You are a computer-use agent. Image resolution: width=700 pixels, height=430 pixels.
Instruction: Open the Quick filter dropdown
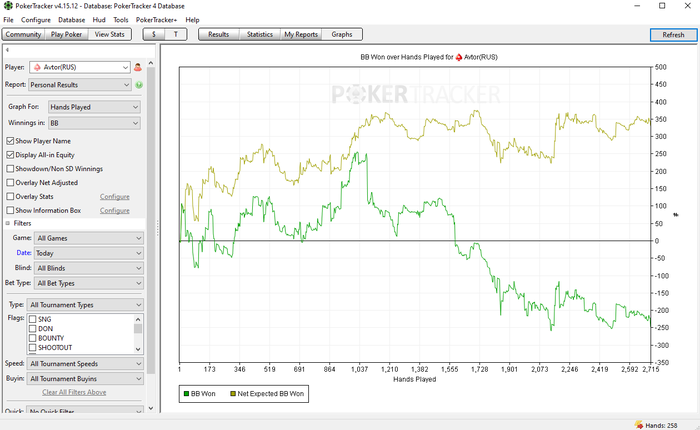(85, 411)
